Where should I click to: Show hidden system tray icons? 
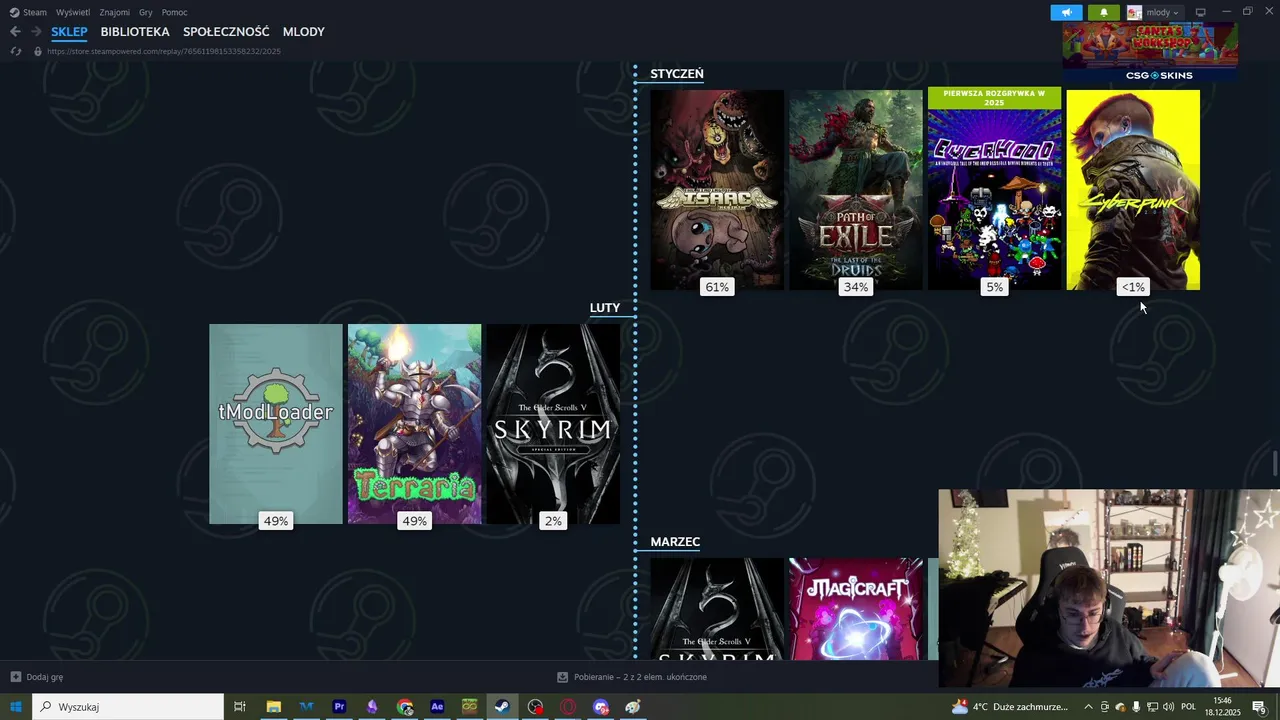tap(1088, 707)
